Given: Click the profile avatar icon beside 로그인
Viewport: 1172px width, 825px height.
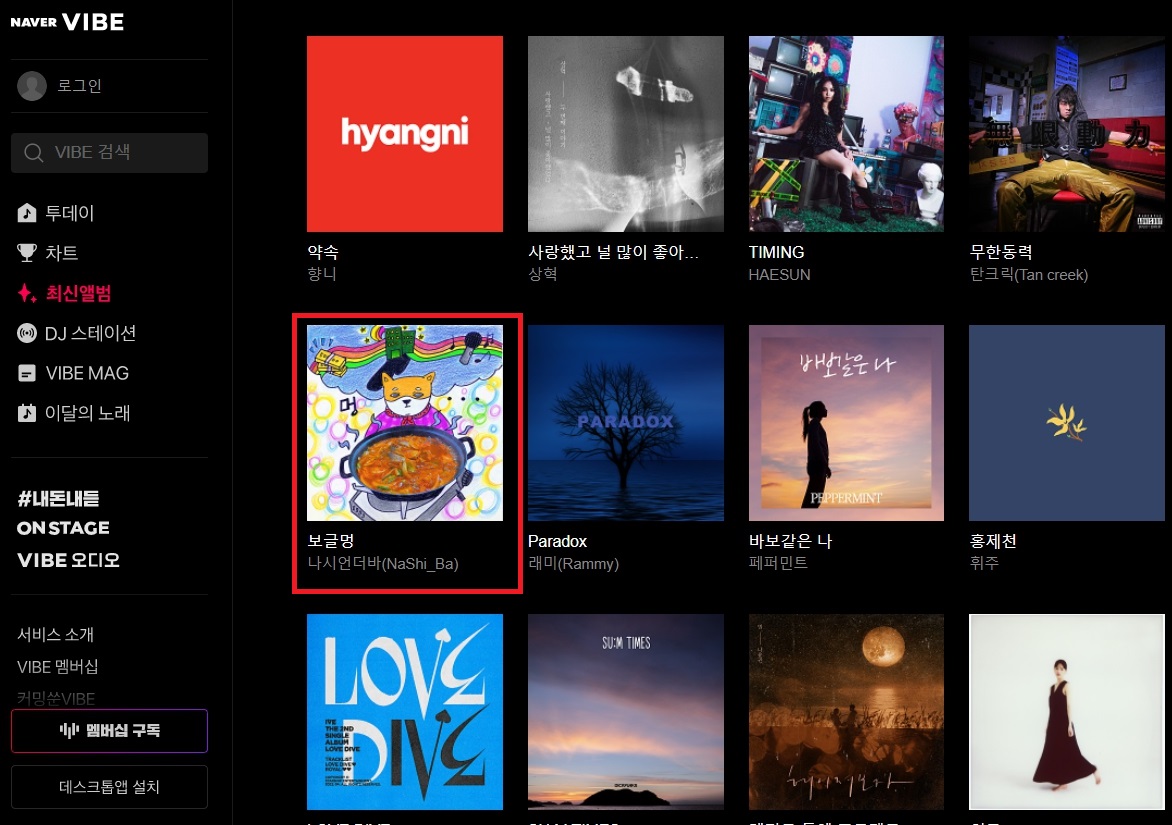Looking at the screenshot, I should [x=32, y=86].
